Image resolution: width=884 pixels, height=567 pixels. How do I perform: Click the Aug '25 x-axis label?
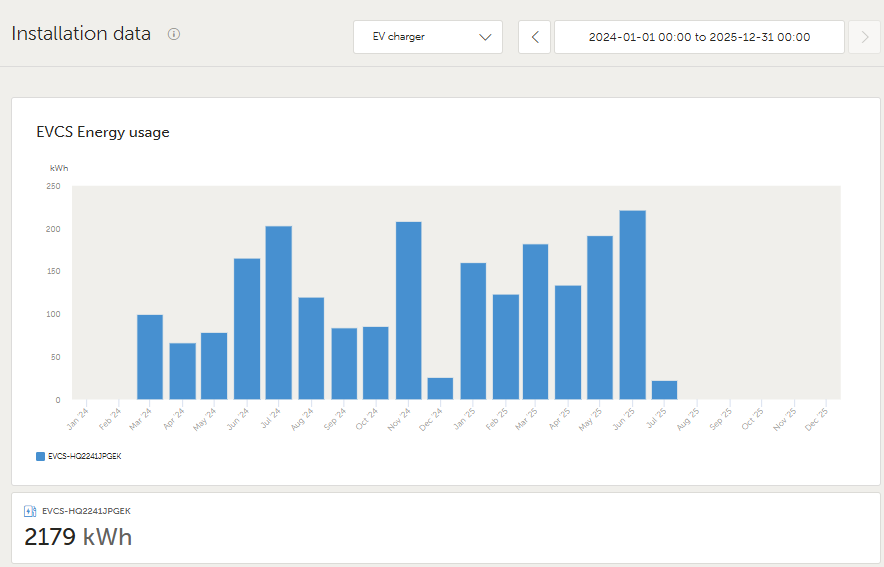click(688, 419)
